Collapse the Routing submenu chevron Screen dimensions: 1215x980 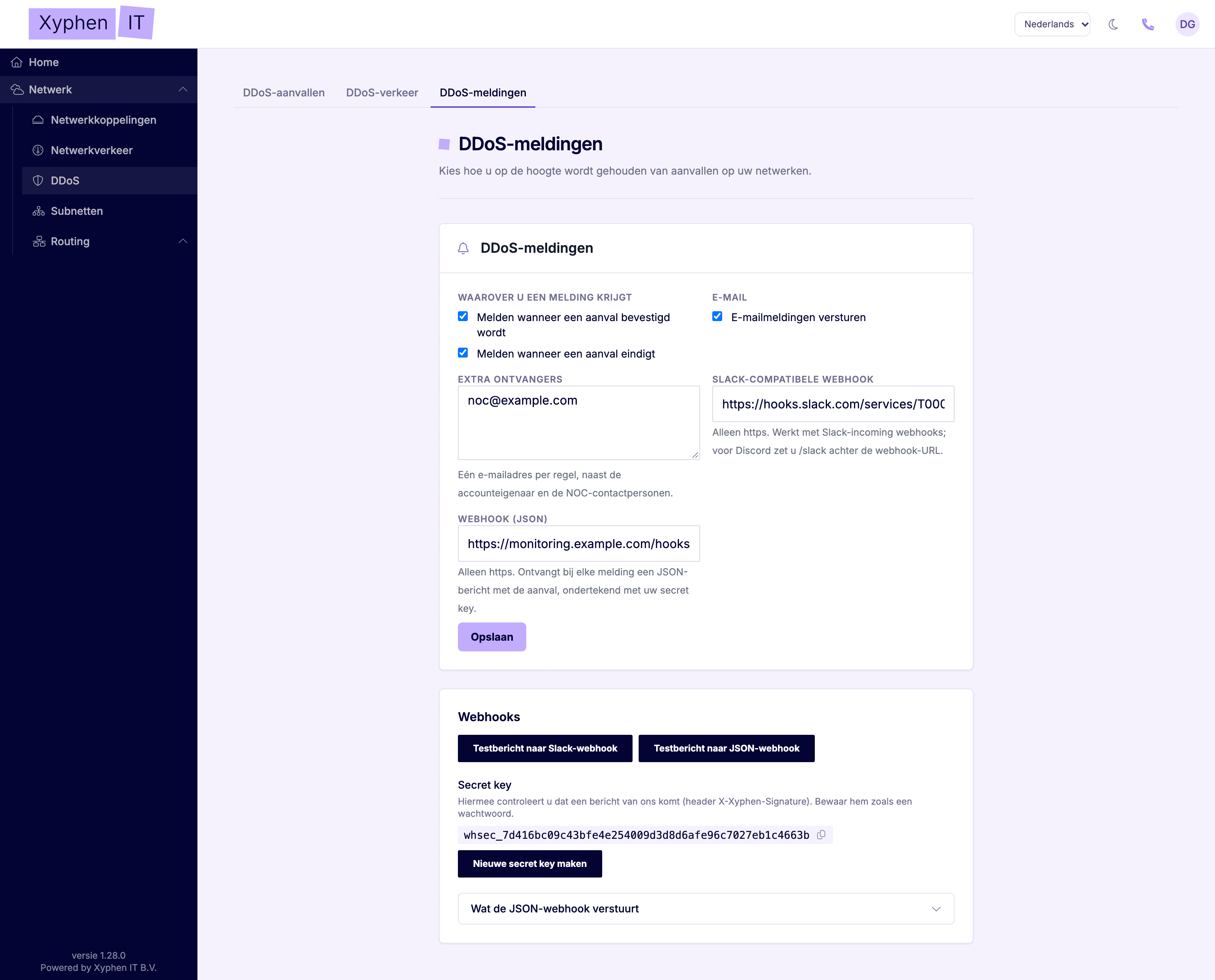[183, 241]
